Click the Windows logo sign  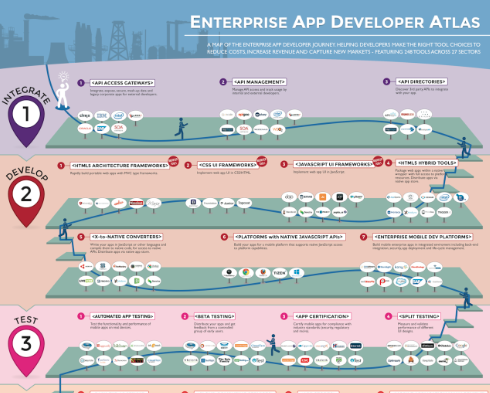296,273
